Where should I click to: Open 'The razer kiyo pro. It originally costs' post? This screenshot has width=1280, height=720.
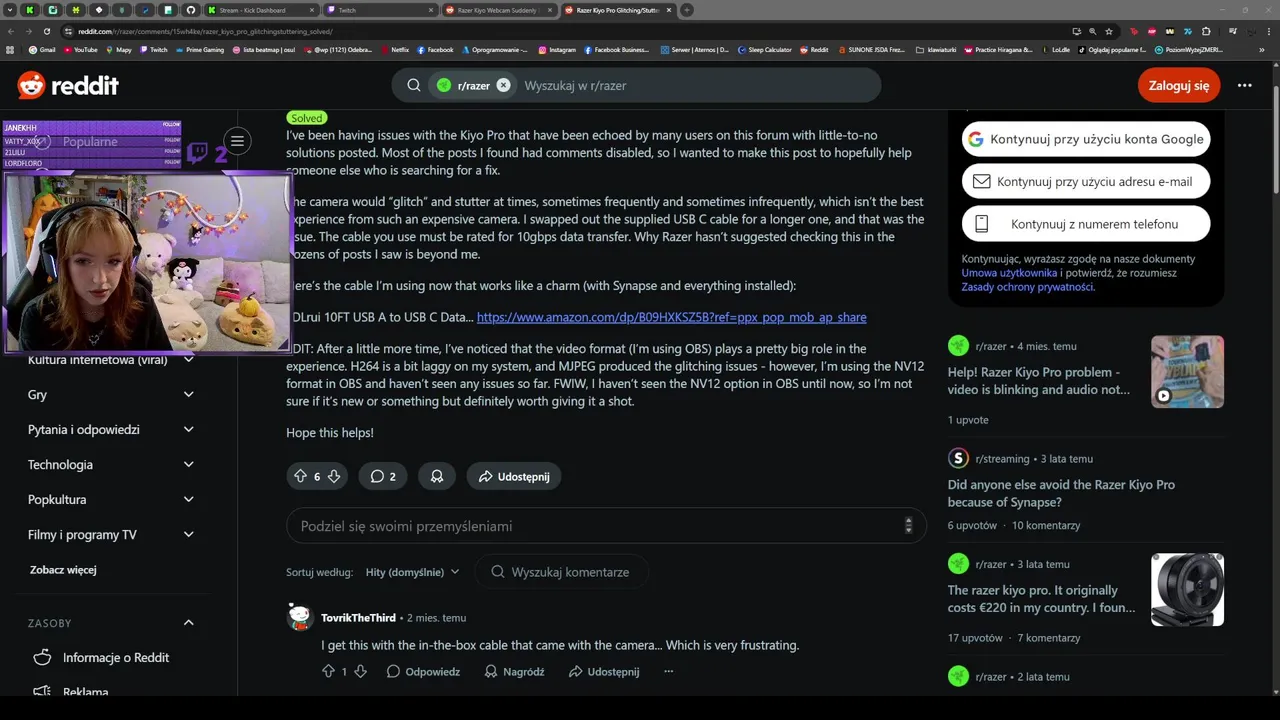[1042, 599]
